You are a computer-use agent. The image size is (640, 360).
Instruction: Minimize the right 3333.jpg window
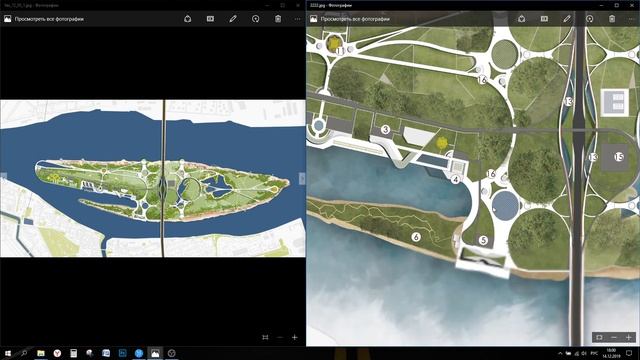pos(602,5)
